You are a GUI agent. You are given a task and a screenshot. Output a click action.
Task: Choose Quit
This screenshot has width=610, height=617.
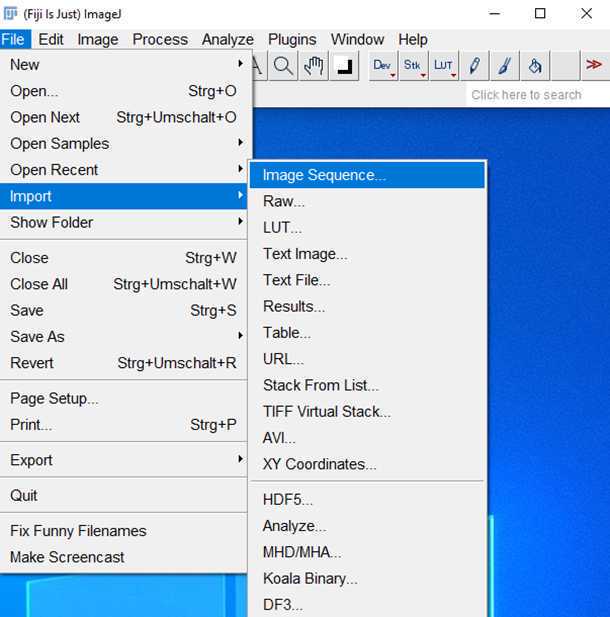124,495
